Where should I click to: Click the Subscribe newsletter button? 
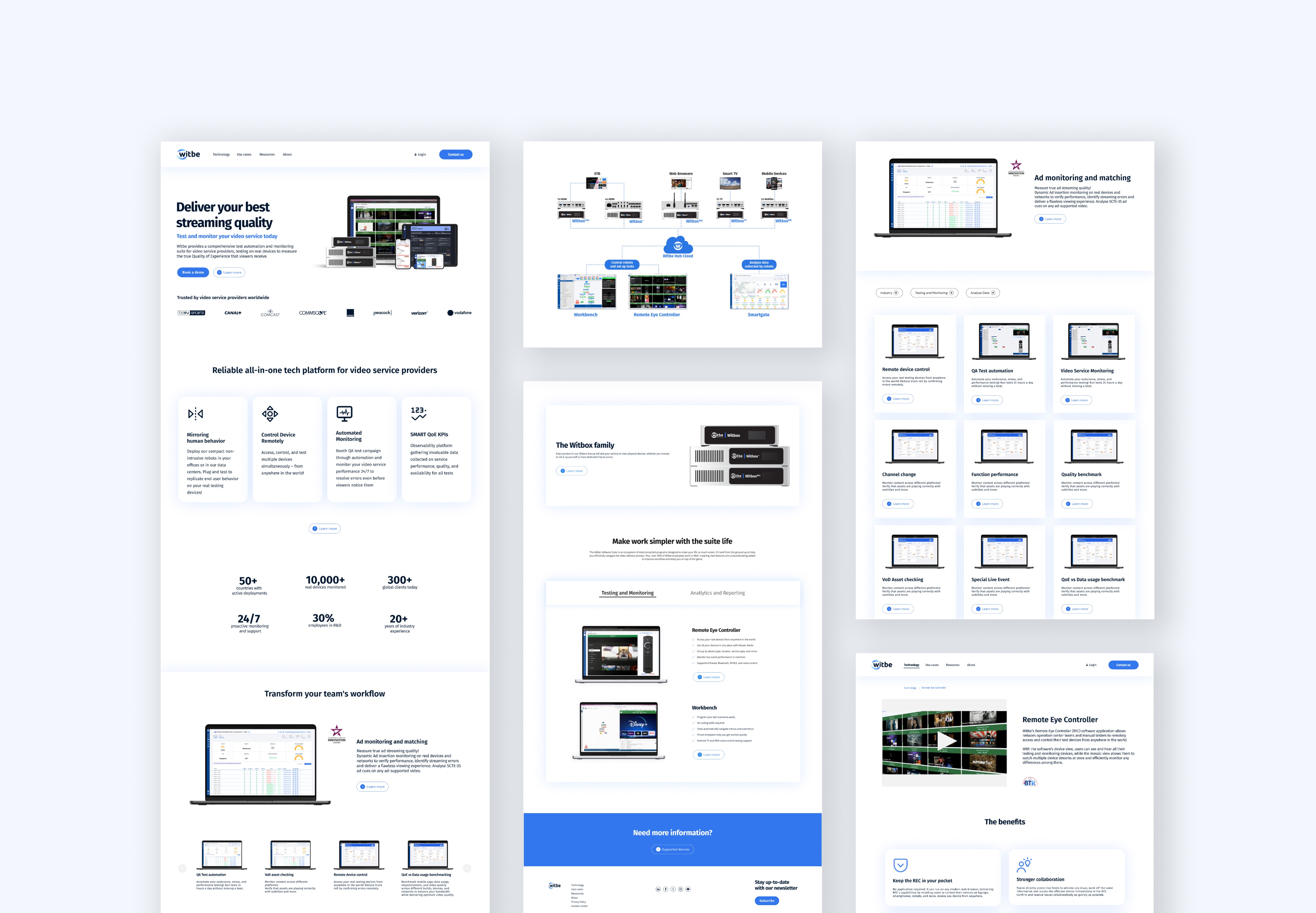tap(766, 900)
